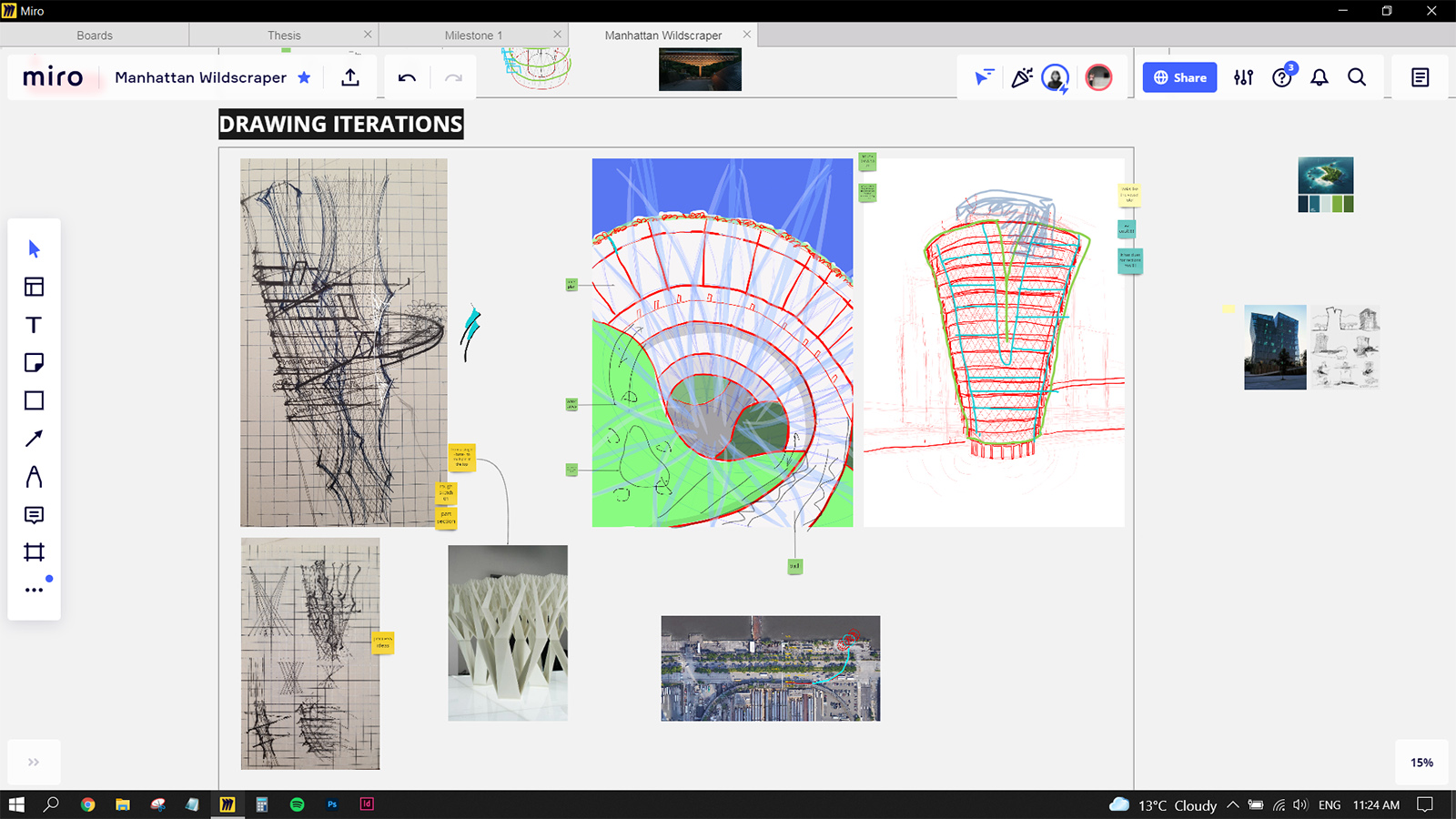1456x819 pixels.
Task: Star the Manhattan Wildscraper board as favorite
Action: [x=305, y=77]
